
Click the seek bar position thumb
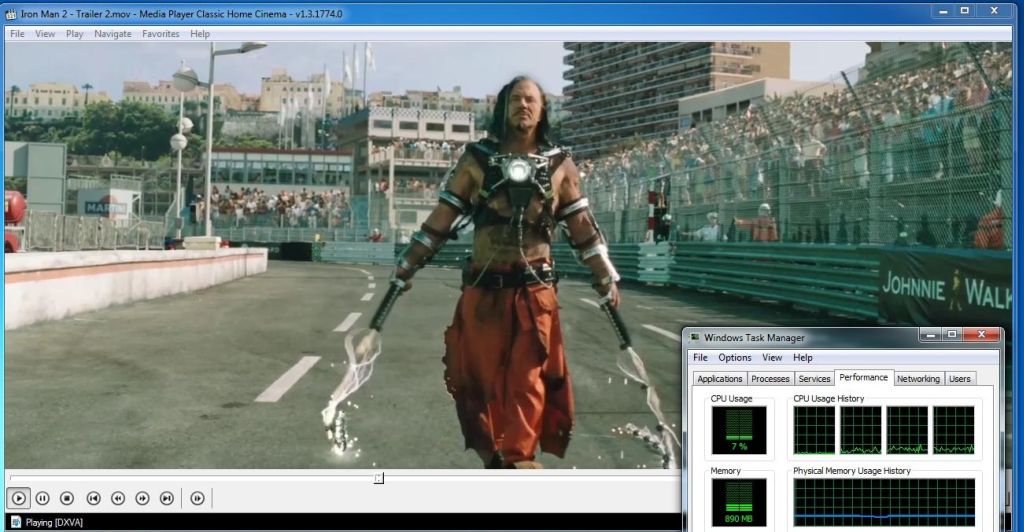[379, 478]
